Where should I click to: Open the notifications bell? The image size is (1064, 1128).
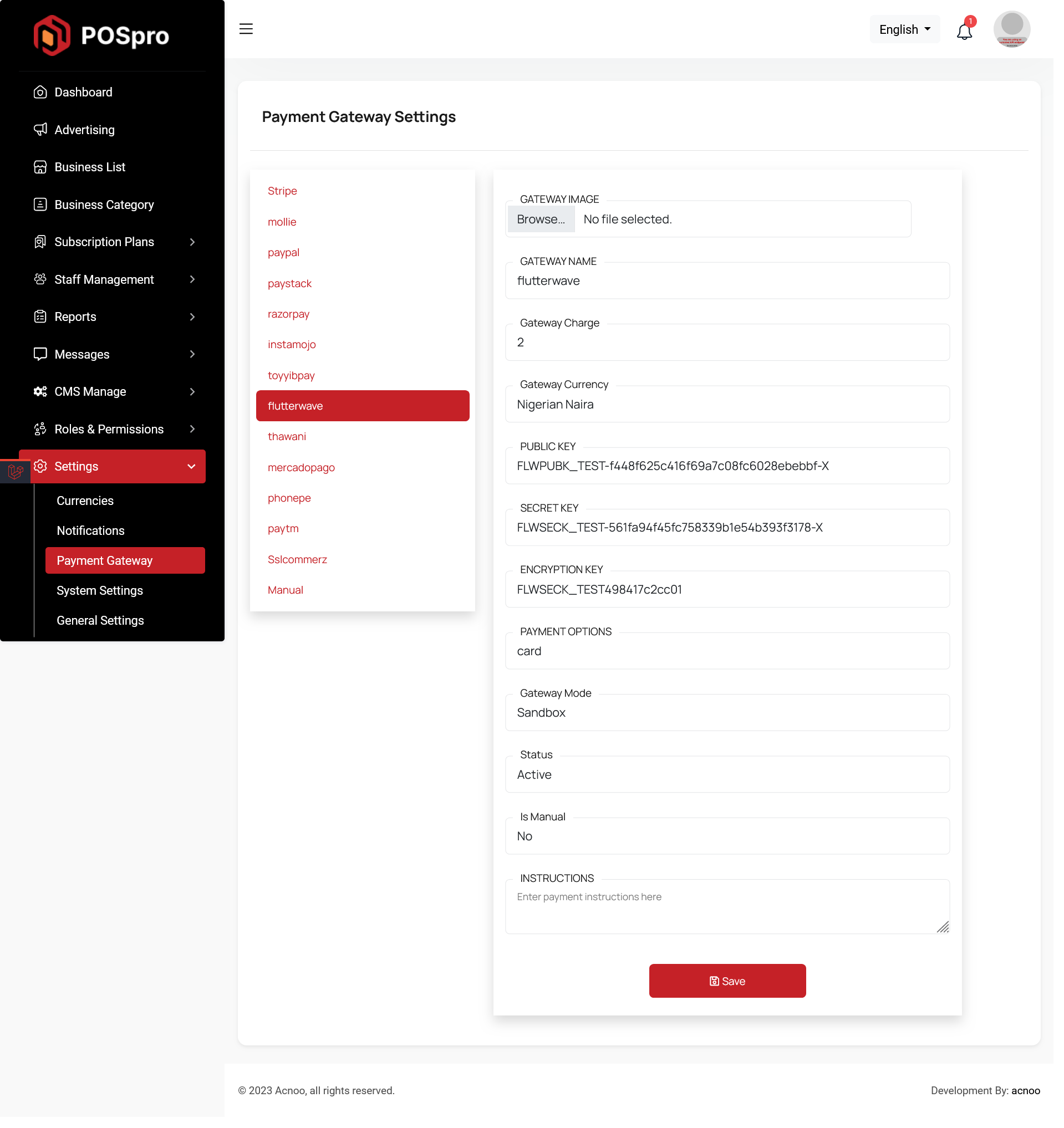[964, 31]
